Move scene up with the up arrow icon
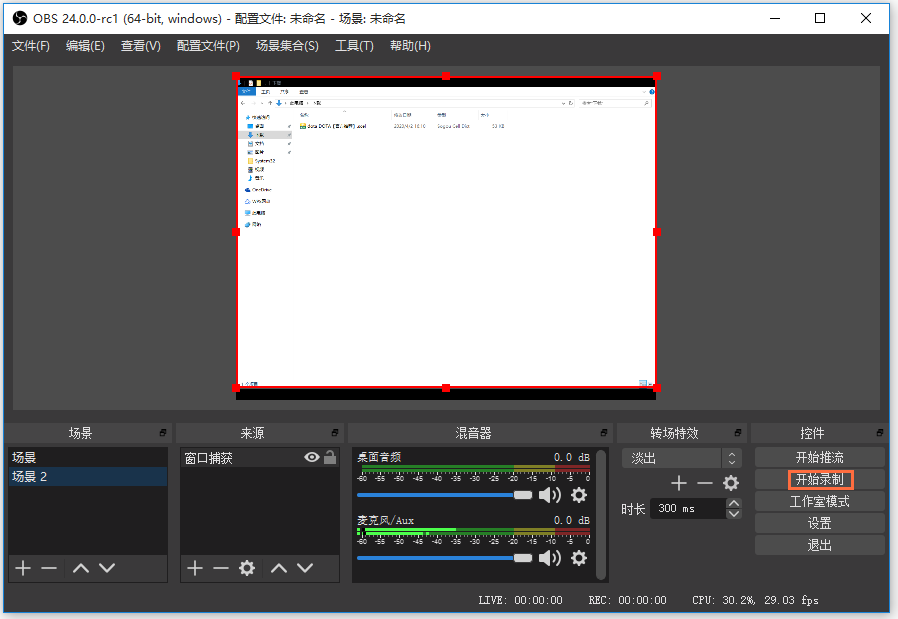898x619 pixels. coord(79,568)
